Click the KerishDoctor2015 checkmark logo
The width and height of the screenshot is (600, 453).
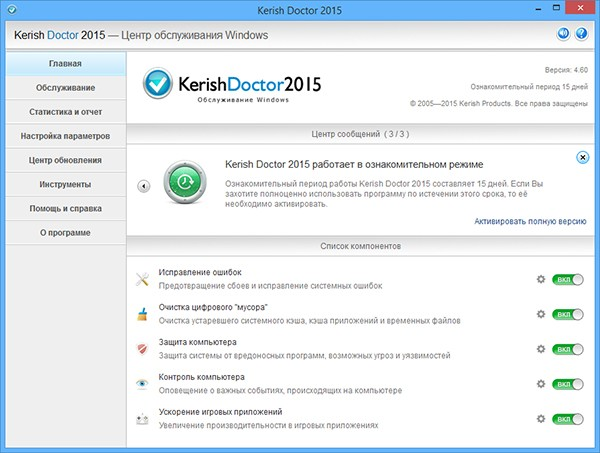157,83
